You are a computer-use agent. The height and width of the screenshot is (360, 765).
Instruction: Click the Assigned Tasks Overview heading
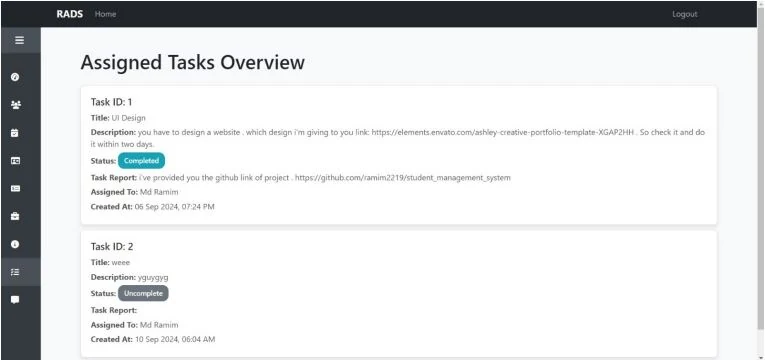(x=193, y=62)
